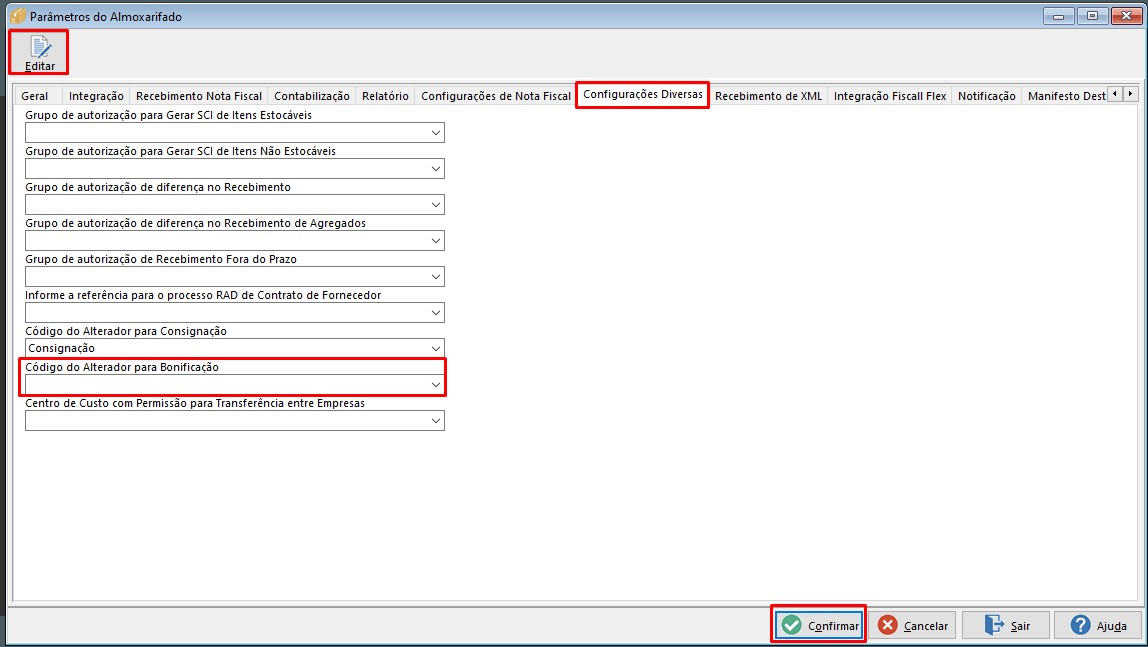Select the Contabilização tab
1148x647 pixels.
312,96
